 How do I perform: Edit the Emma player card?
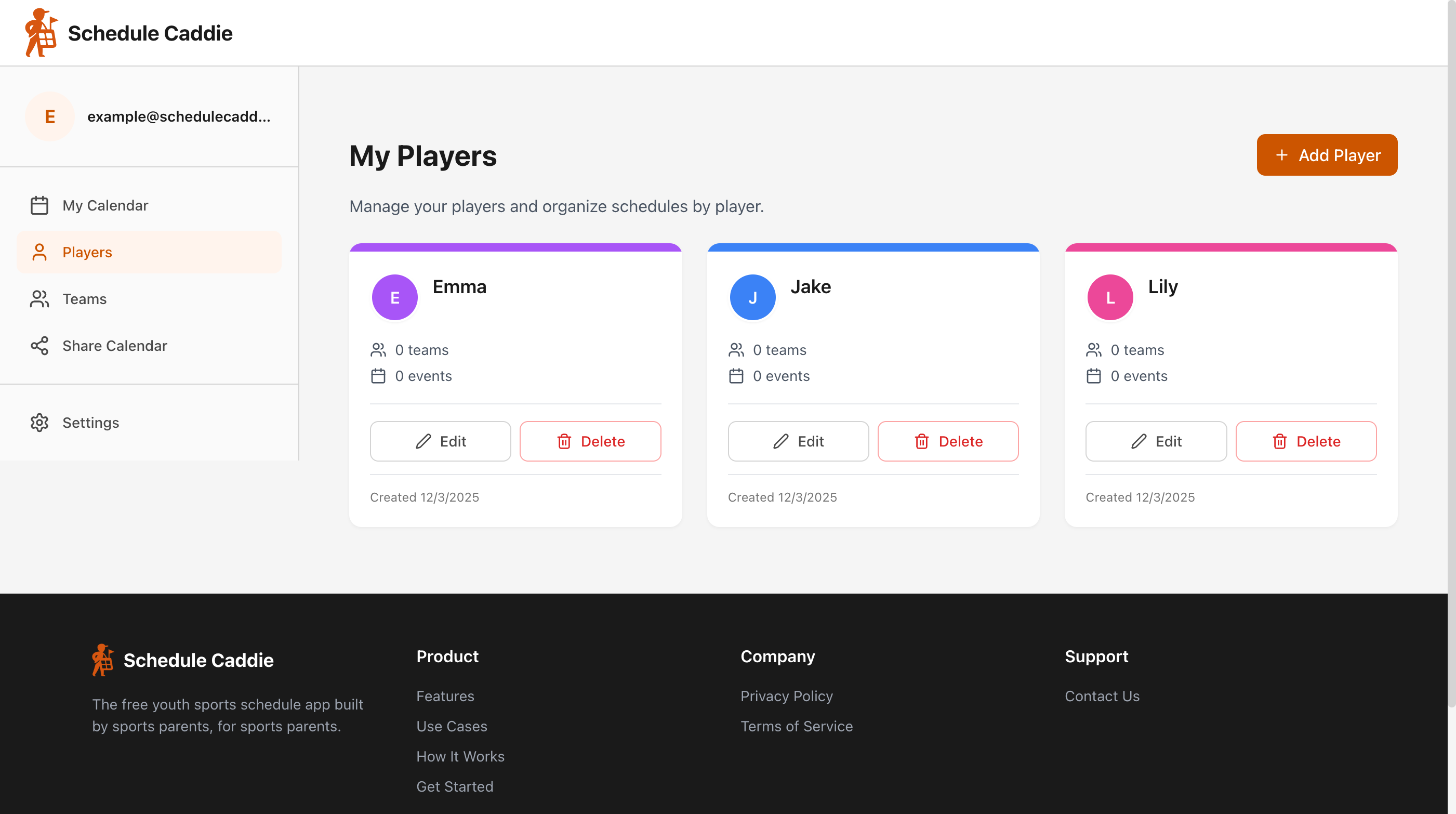[x=440, y=441]
